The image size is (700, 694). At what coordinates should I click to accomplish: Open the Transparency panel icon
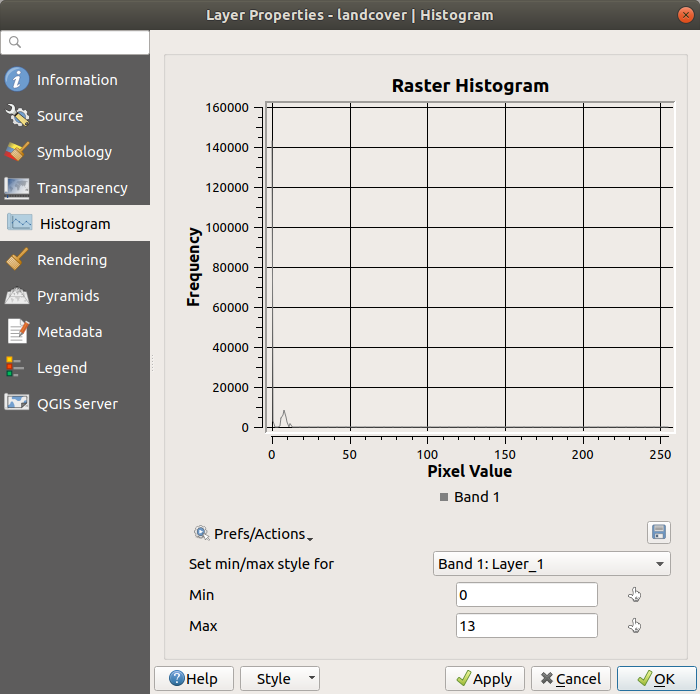17,188
